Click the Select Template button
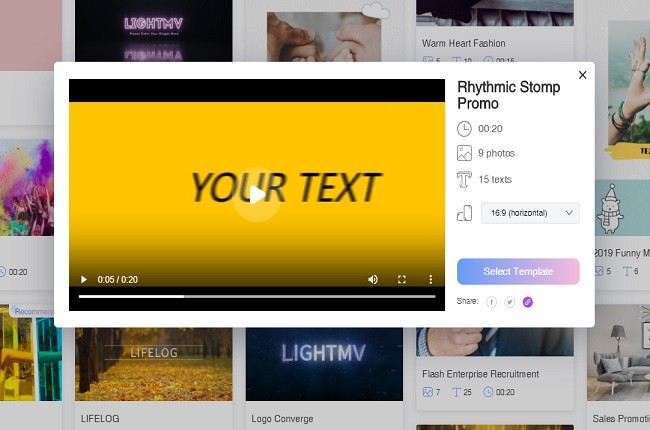 (518, 272)
